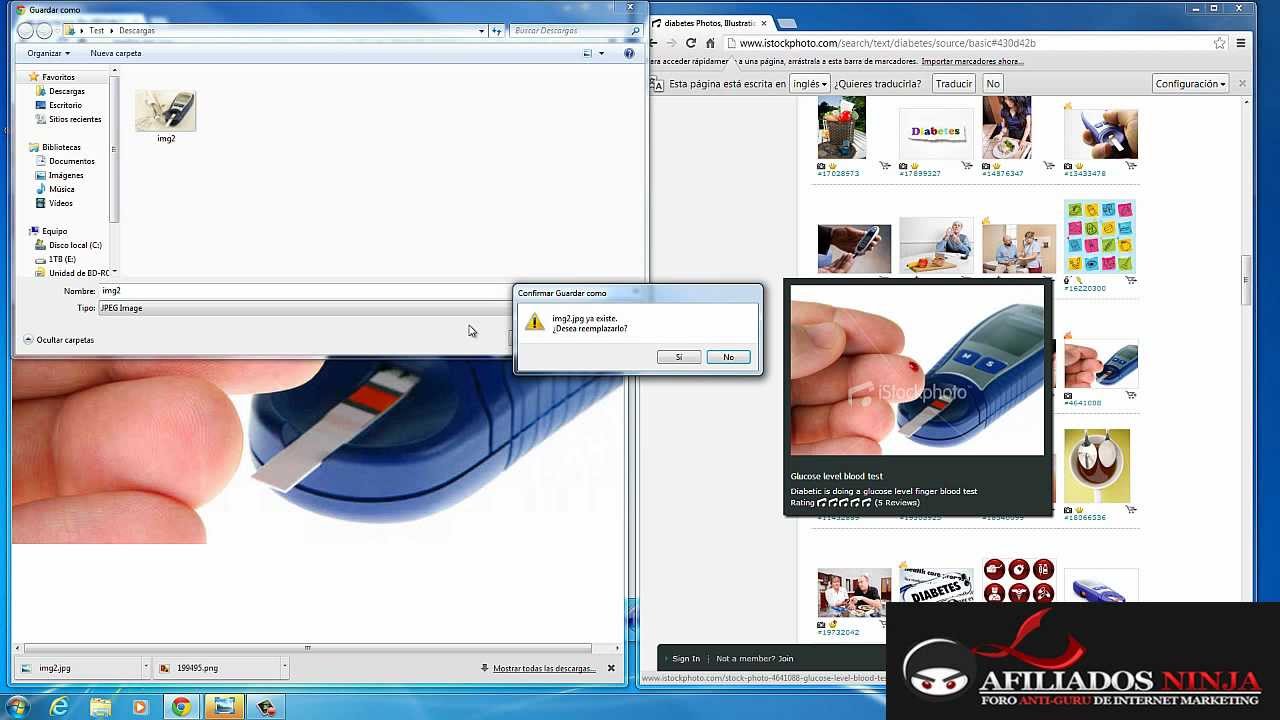Click No on the translate bar
Viewport: 1280px width, 720px height.
click(993, 84)
